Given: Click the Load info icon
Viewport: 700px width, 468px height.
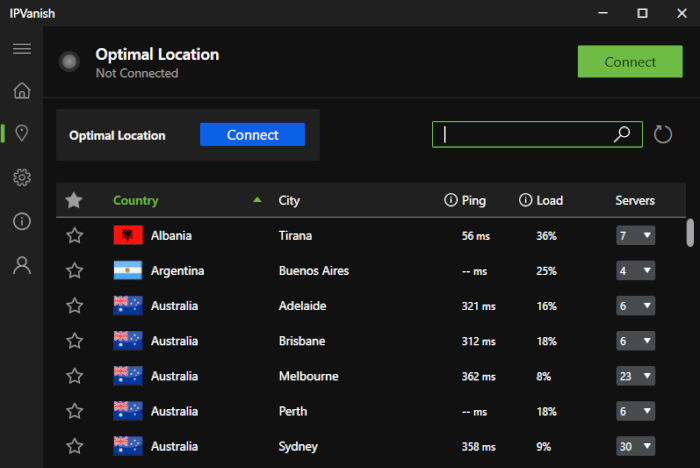Looking at the screenshot, I should click(525, 200).
